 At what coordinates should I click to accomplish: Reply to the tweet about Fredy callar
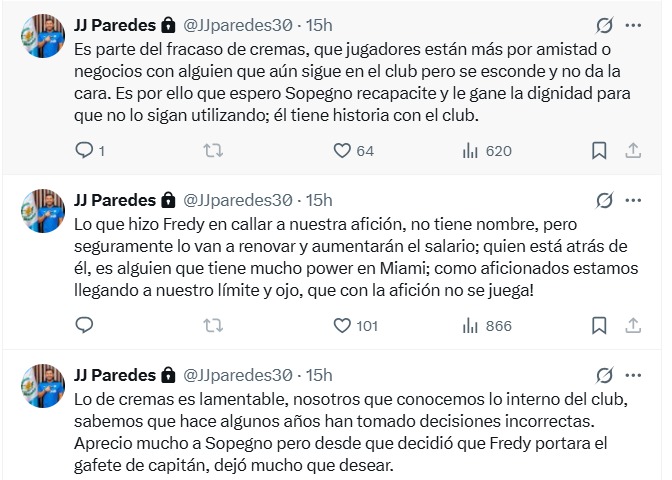tap(85, 325)
